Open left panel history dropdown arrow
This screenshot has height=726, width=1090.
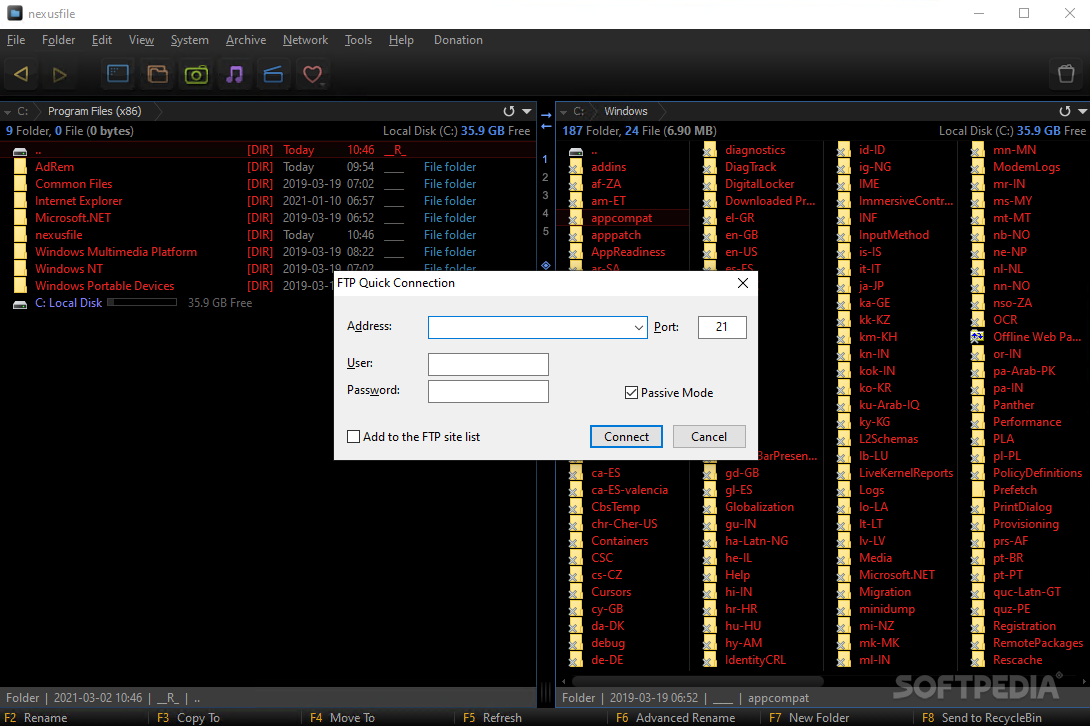[526, 111]
